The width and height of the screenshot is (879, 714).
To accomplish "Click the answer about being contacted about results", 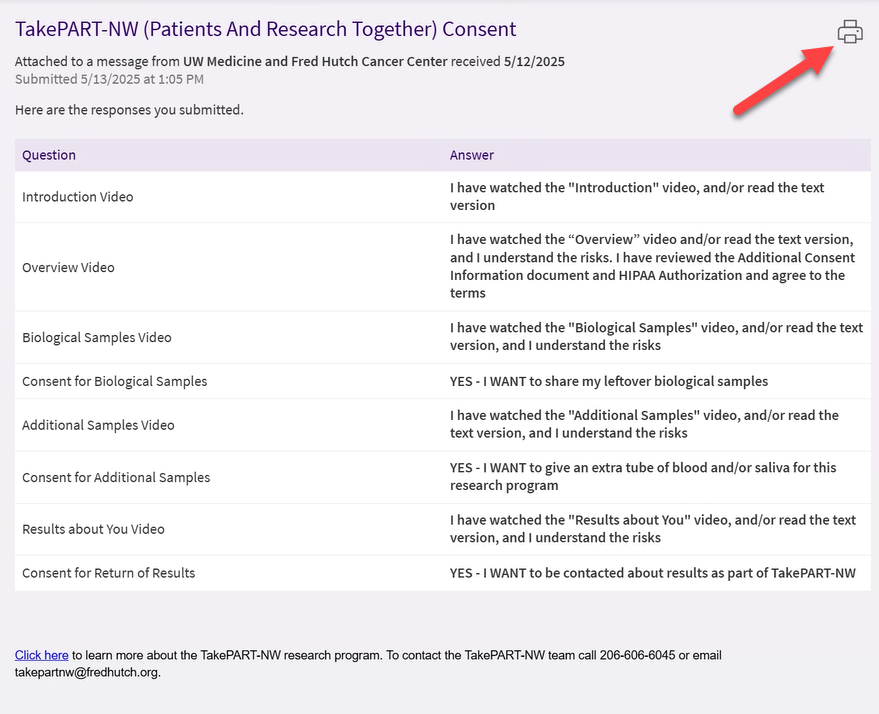I will pos(652,573).
